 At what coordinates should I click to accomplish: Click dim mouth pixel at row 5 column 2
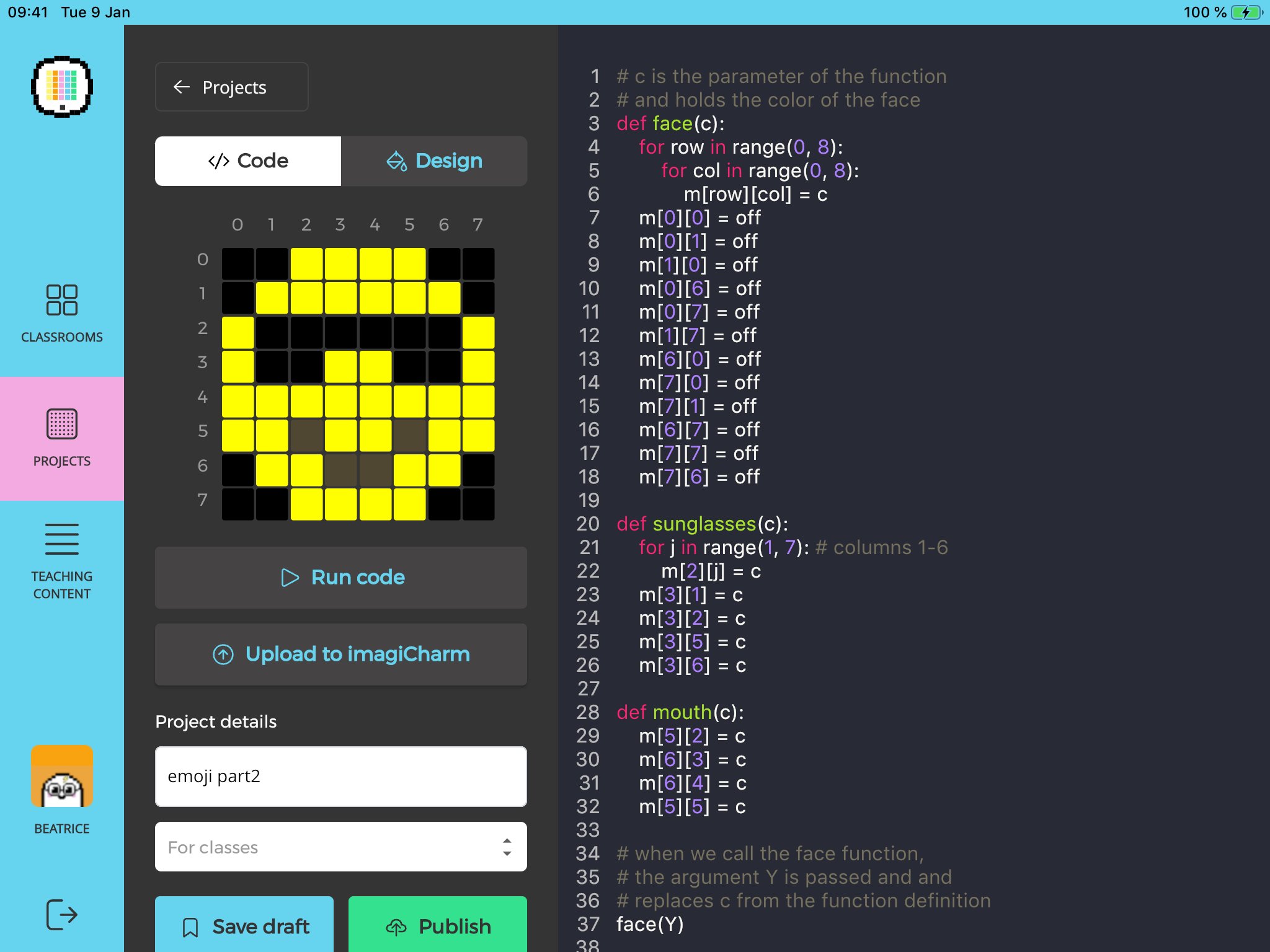pos(306,436)
